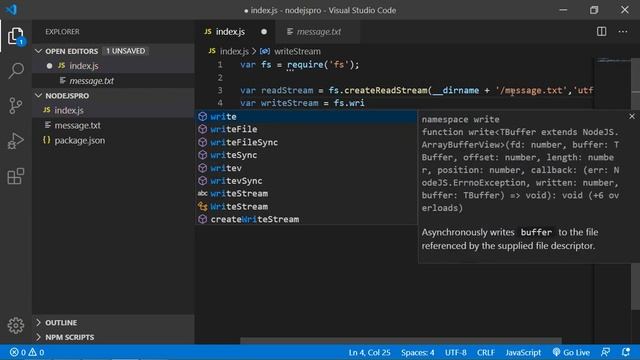Click the EXPLORER panel title
Image resolution: width=640 pixels, height=360 pixels.
click(x=62, y=31)
